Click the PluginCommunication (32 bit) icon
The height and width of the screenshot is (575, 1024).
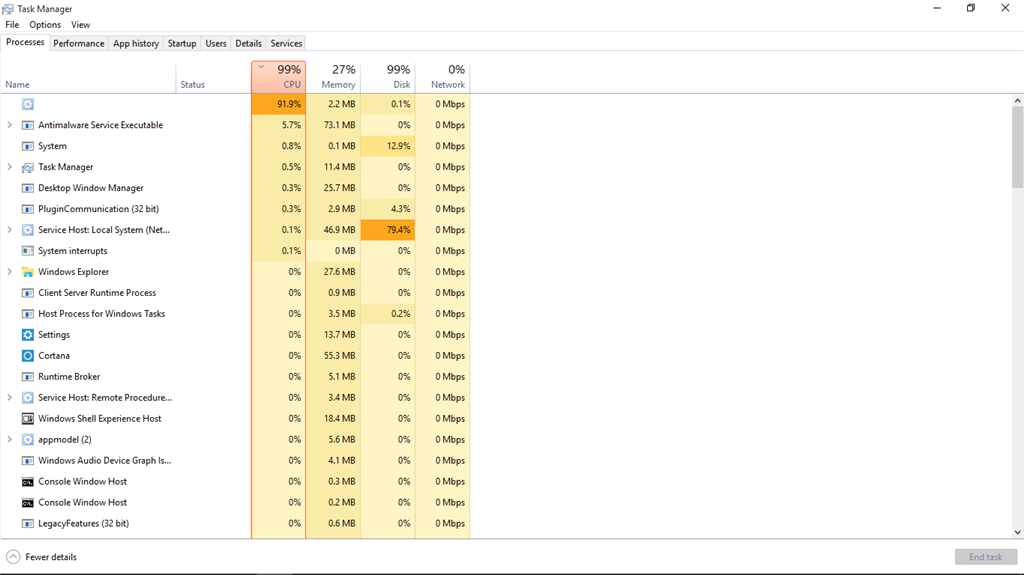point(27,209)
